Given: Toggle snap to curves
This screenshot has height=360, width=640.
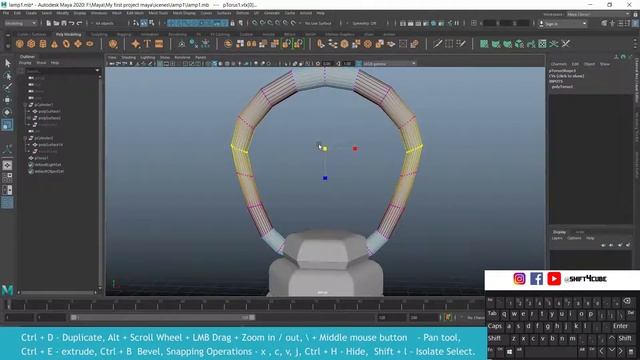Looking at the screenshot, I should point(262,23).
